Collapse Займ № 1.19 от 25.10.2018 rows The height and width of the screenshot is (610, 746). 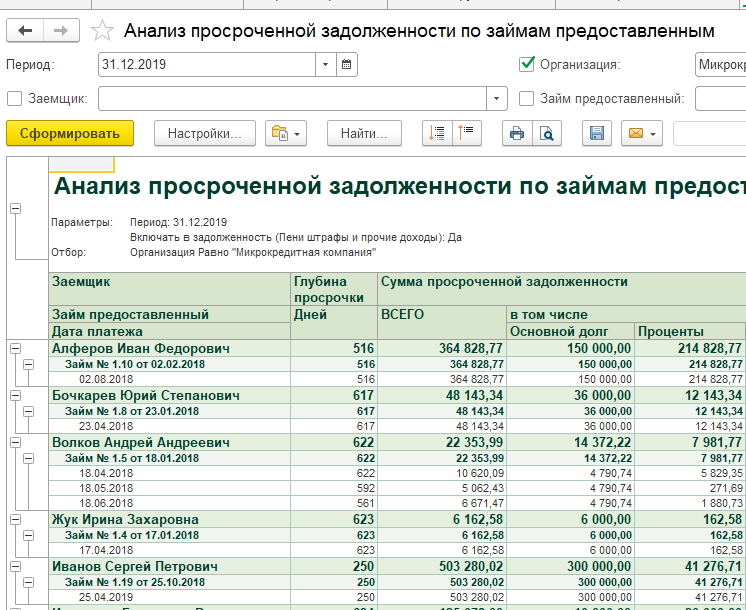point(29,582)
